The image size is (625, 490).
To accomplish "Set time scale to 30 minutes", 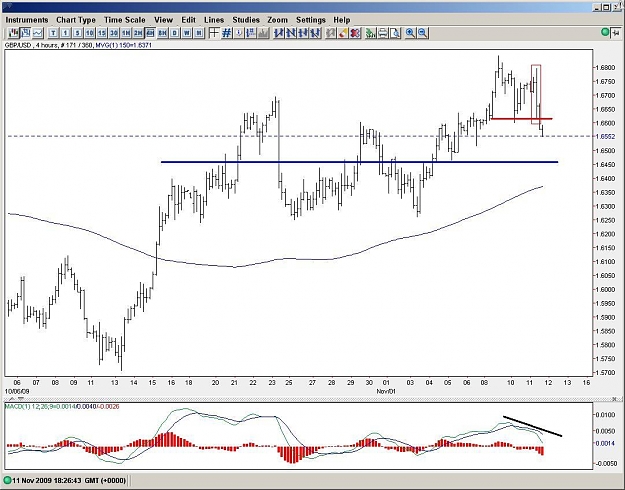I will [x=114, y=33].
